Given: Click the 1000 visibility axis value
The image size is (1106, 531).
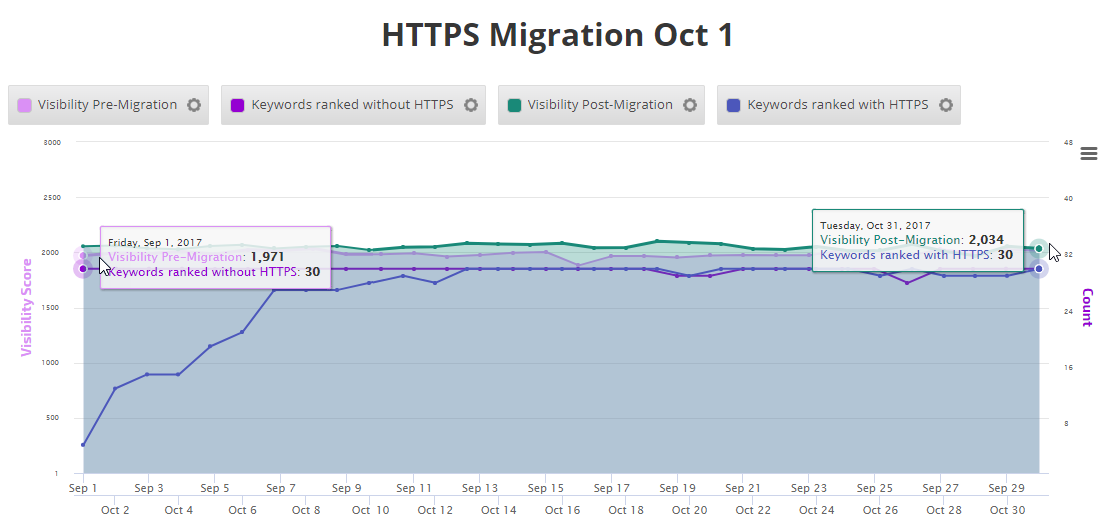Looking at the screenshot, I should click(52, 363).
